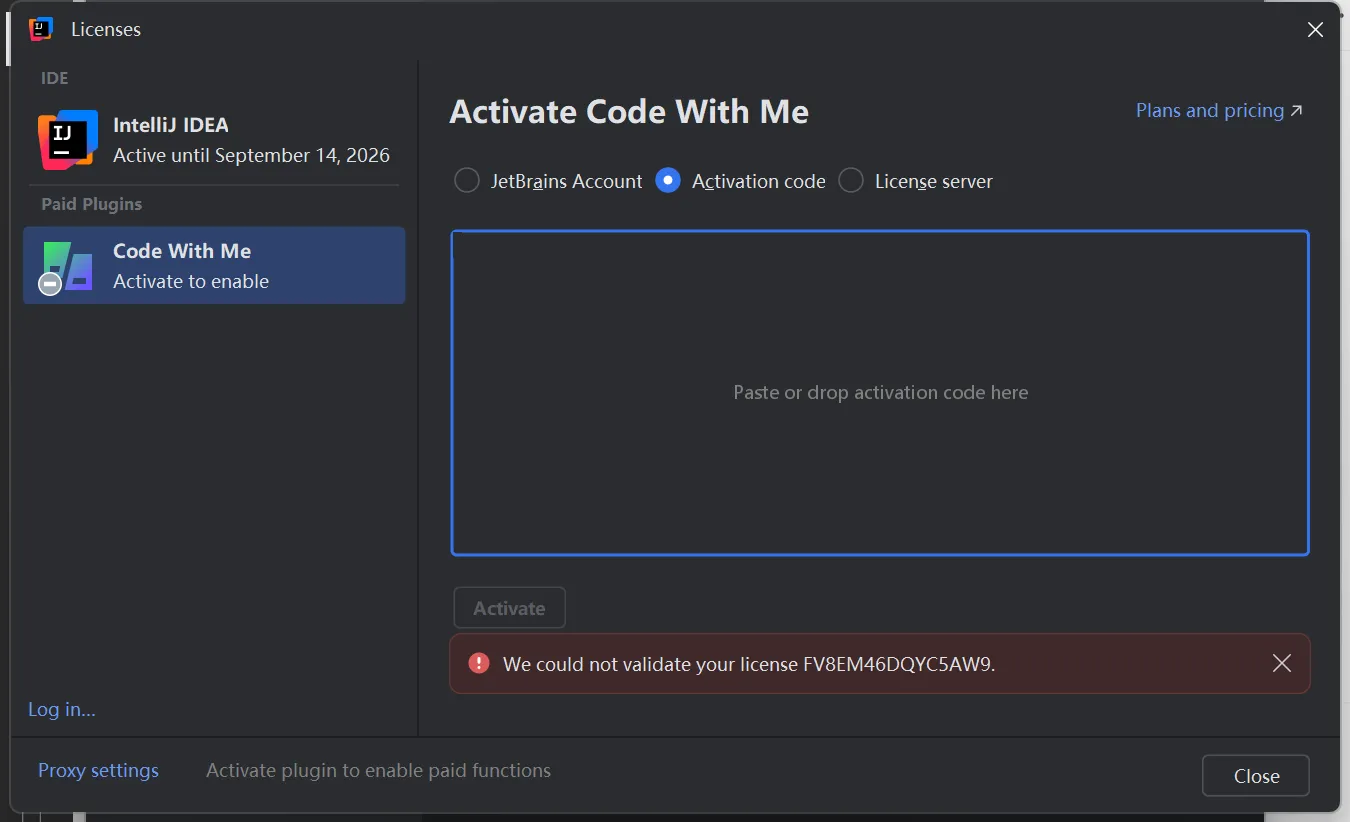Image resolution: width=1350 pixels, height=822 pixels.
Task: Open Proxy settings
Action: coord(98,771)
